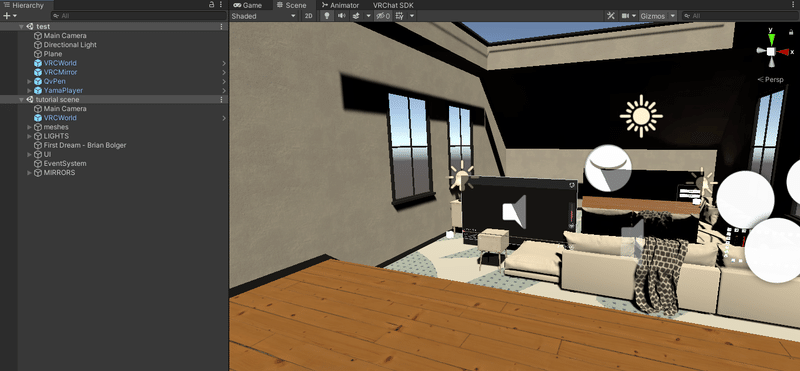
Task: Toggle scene audio speaker button
Action: (341, 16)
